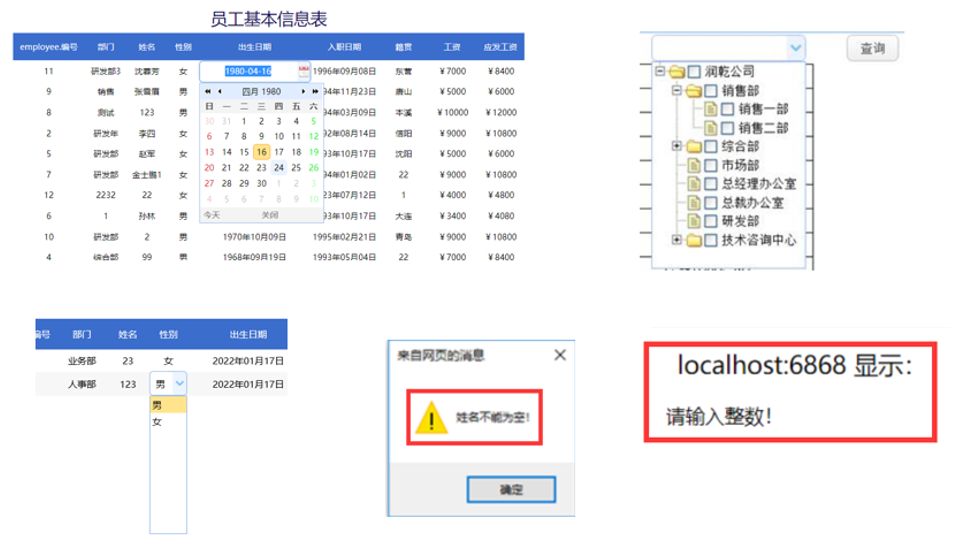Select day 24 in the calendar

pos(279,167)
